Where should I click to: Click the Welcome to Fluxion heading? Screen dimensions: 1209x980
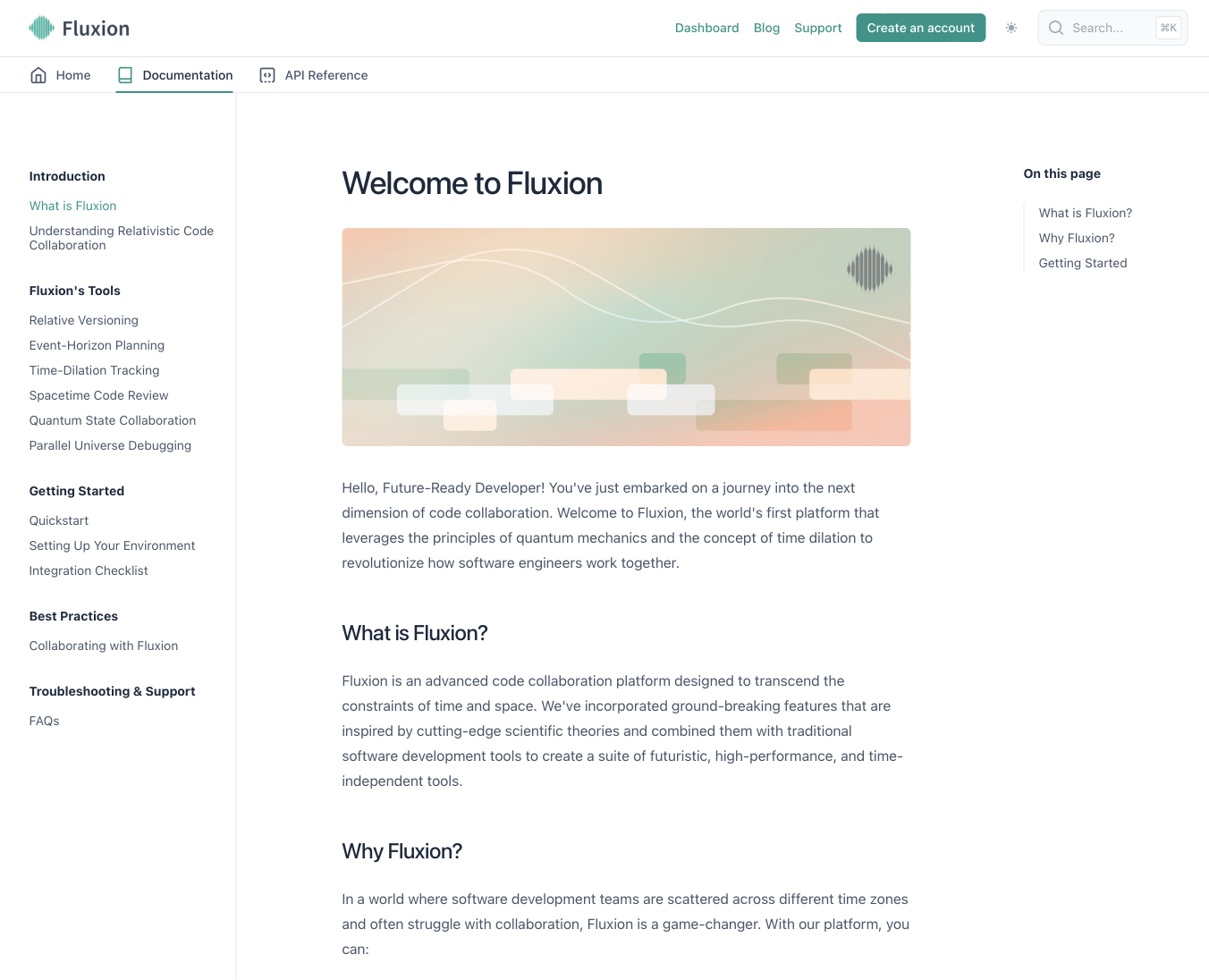click(x=472, y=183)
